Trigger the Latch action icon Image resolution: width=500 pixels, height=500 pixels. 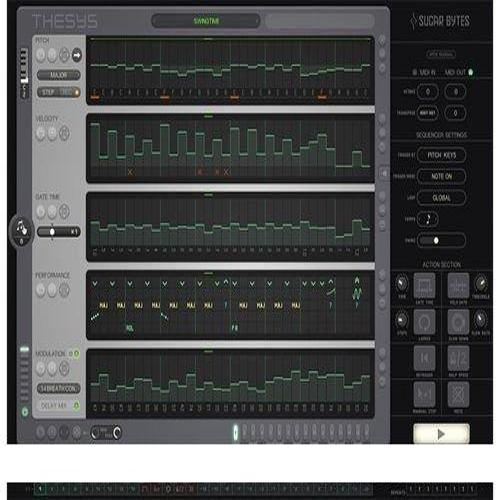click(424, 322)
